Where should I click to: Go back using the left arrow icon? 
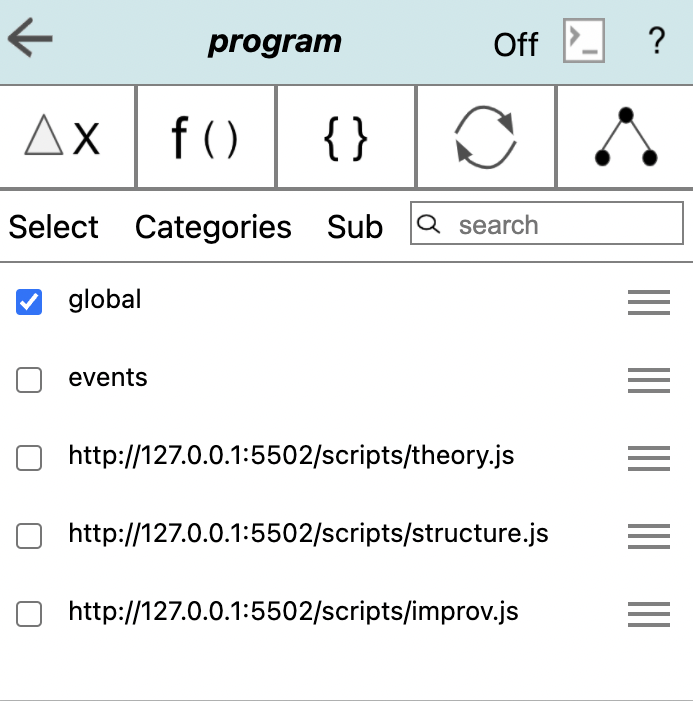[30, 38]
